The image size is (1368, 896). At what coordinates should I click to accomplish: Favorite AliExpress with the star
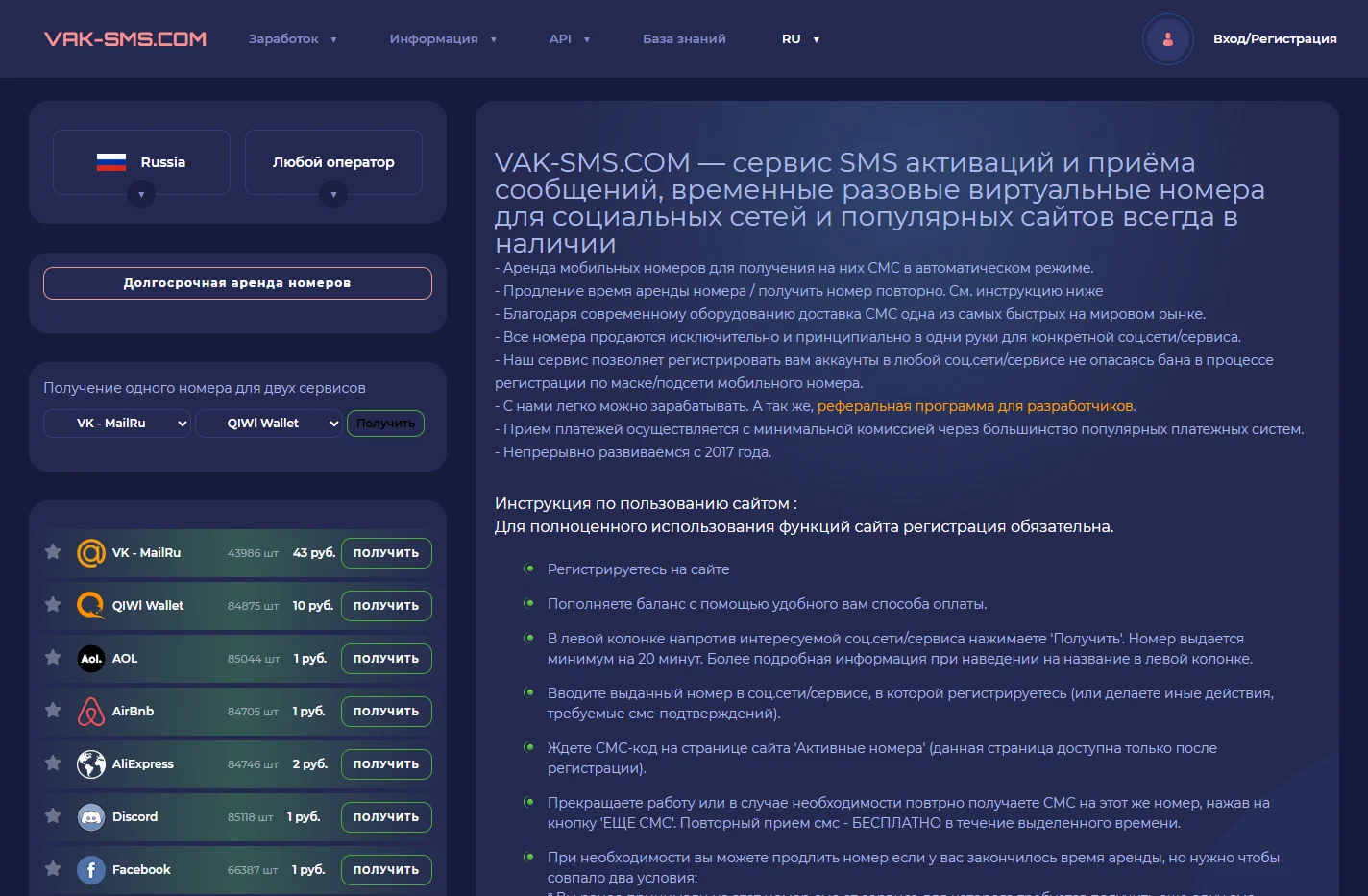[x=53, y=763]
